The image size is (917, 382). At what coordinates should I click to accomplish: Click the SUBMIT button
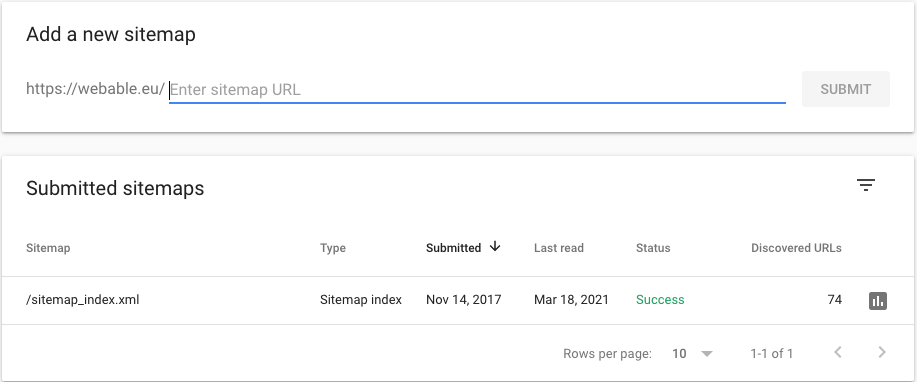coord(846,89)
